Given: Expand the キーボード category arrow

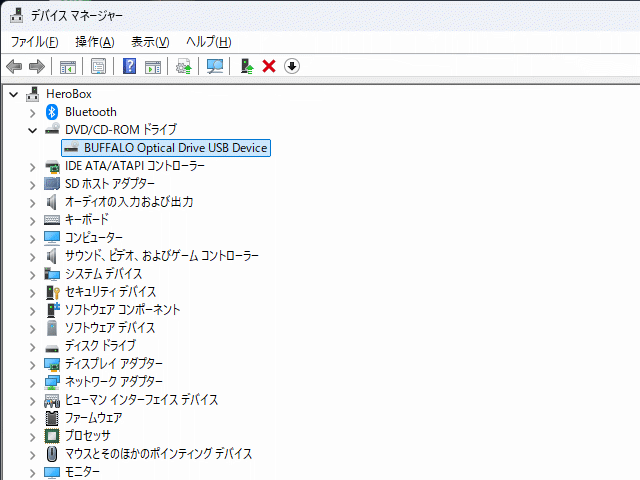Looking at the screenshot, I should [x=34, y=220].
